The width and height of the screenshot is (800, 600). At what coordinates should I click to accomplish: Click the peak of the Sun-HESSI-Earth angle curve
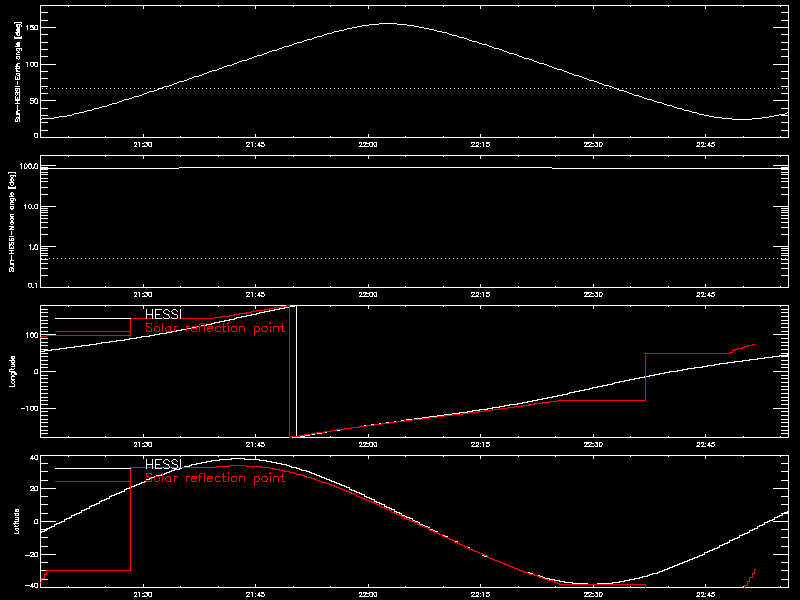(387, 23)
